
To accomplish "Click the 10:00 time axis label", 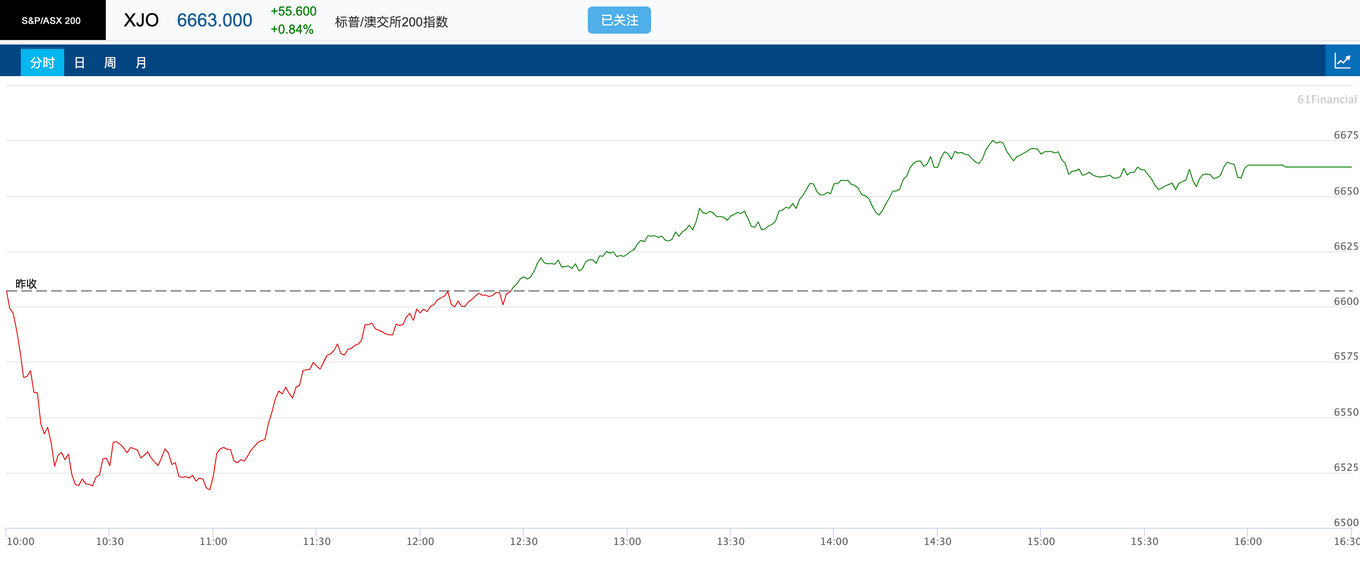I will (x=21, y=542).
